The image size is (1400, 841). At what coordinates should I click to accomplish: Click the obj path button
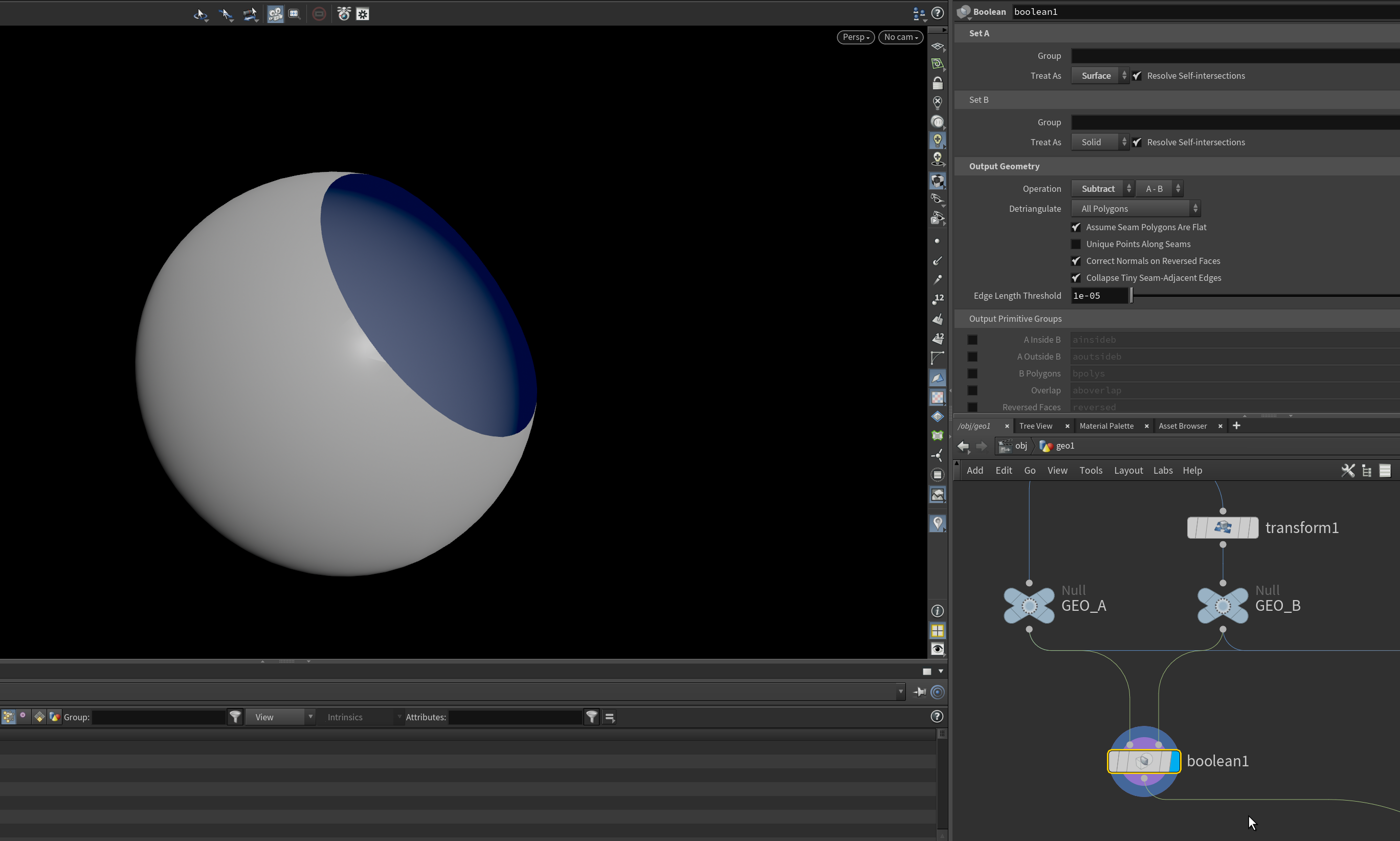(1013, 446)
